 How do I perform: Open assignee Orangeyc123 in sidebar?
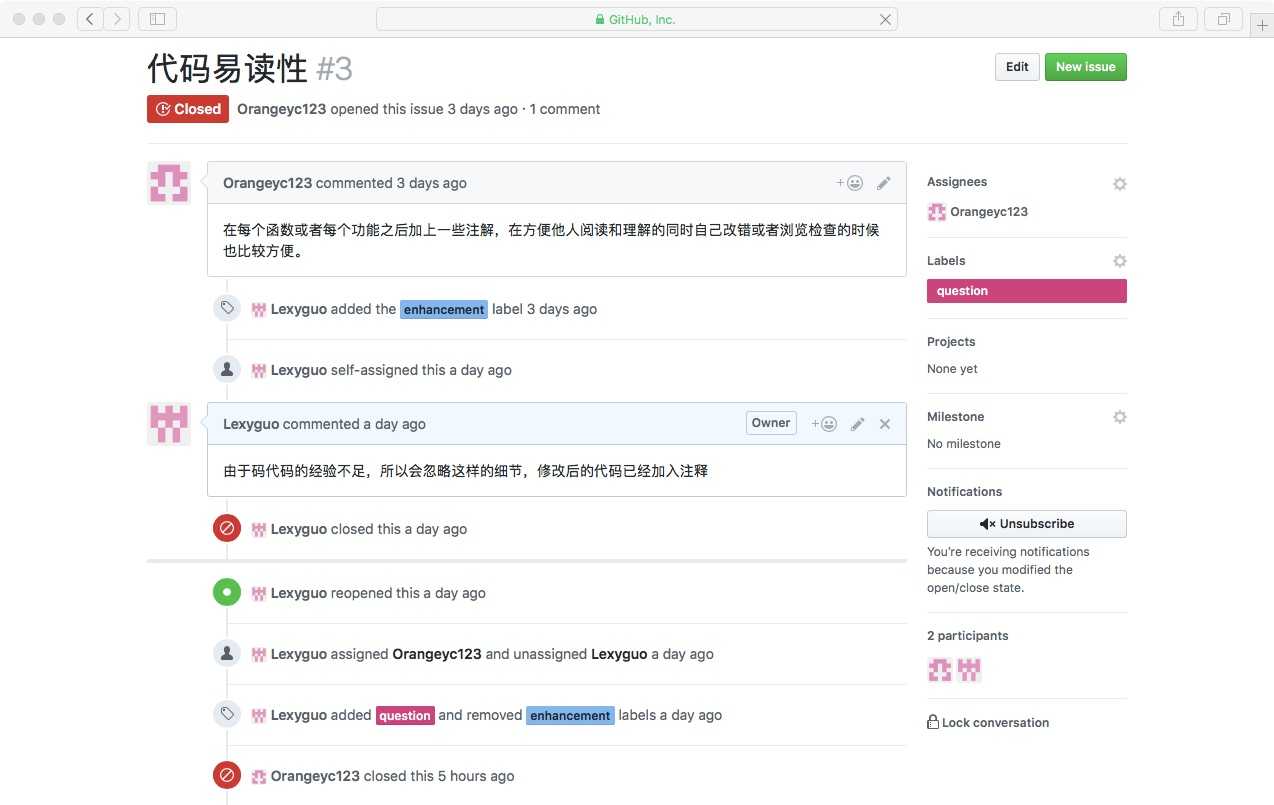977,212
